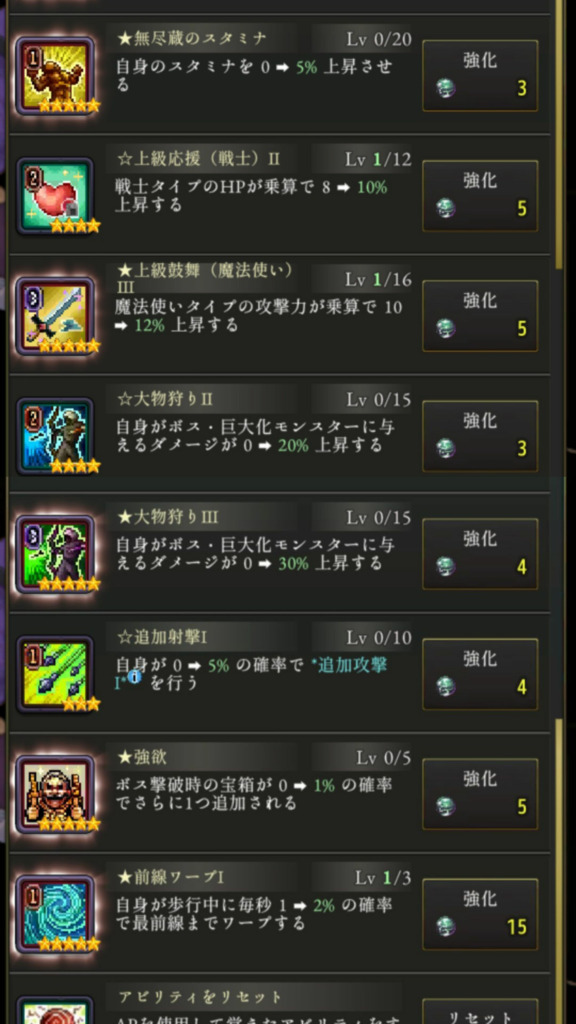Select the 大物狩りIII green archer icon
The image size is (576, 1024).
[56, 554]
